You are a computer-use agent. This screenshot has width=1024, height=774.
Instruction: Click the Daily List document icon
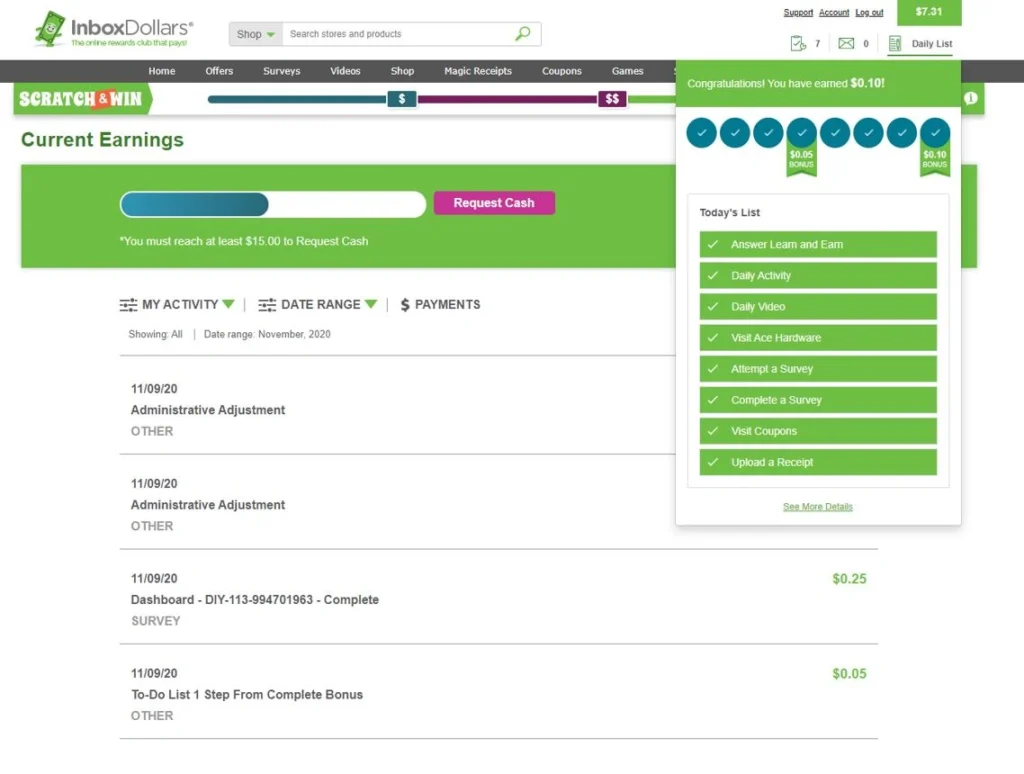[x=895, y=44]
